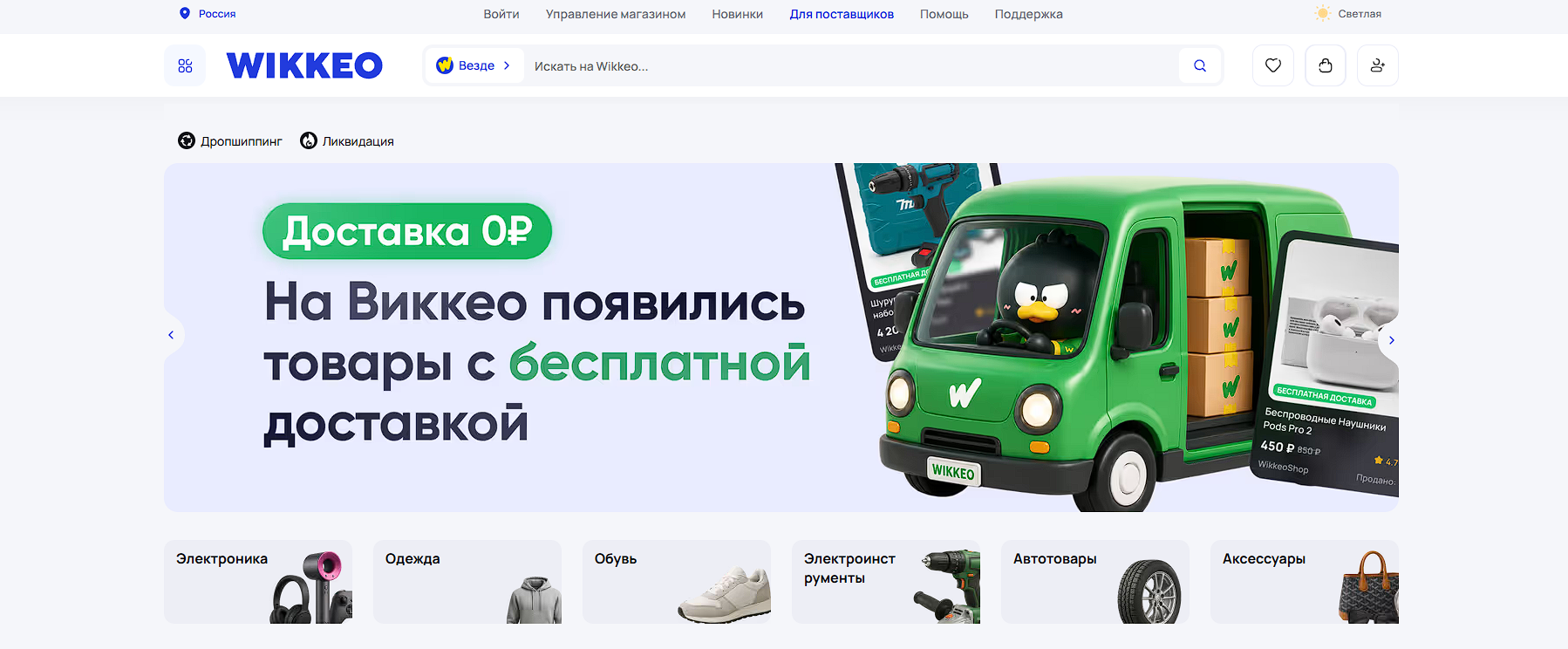1568x649 pixels.
Task: Show the previous banner slide
Action: click(171, 335)
